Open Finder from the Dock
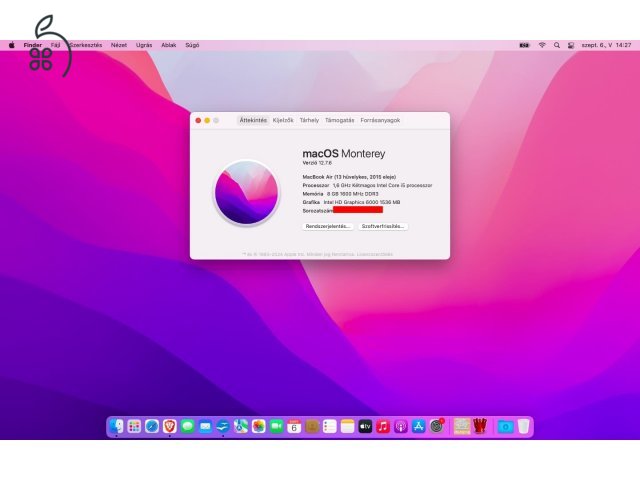The height and width of the screenshot is (480, 640). tap(116, 427)
